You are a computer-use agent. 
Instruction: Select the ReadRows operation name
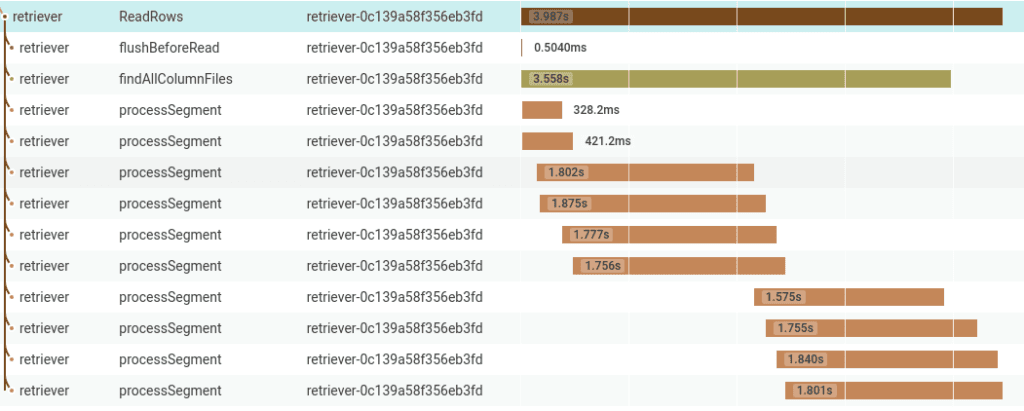pyautogui.click(x=150, y=16)
